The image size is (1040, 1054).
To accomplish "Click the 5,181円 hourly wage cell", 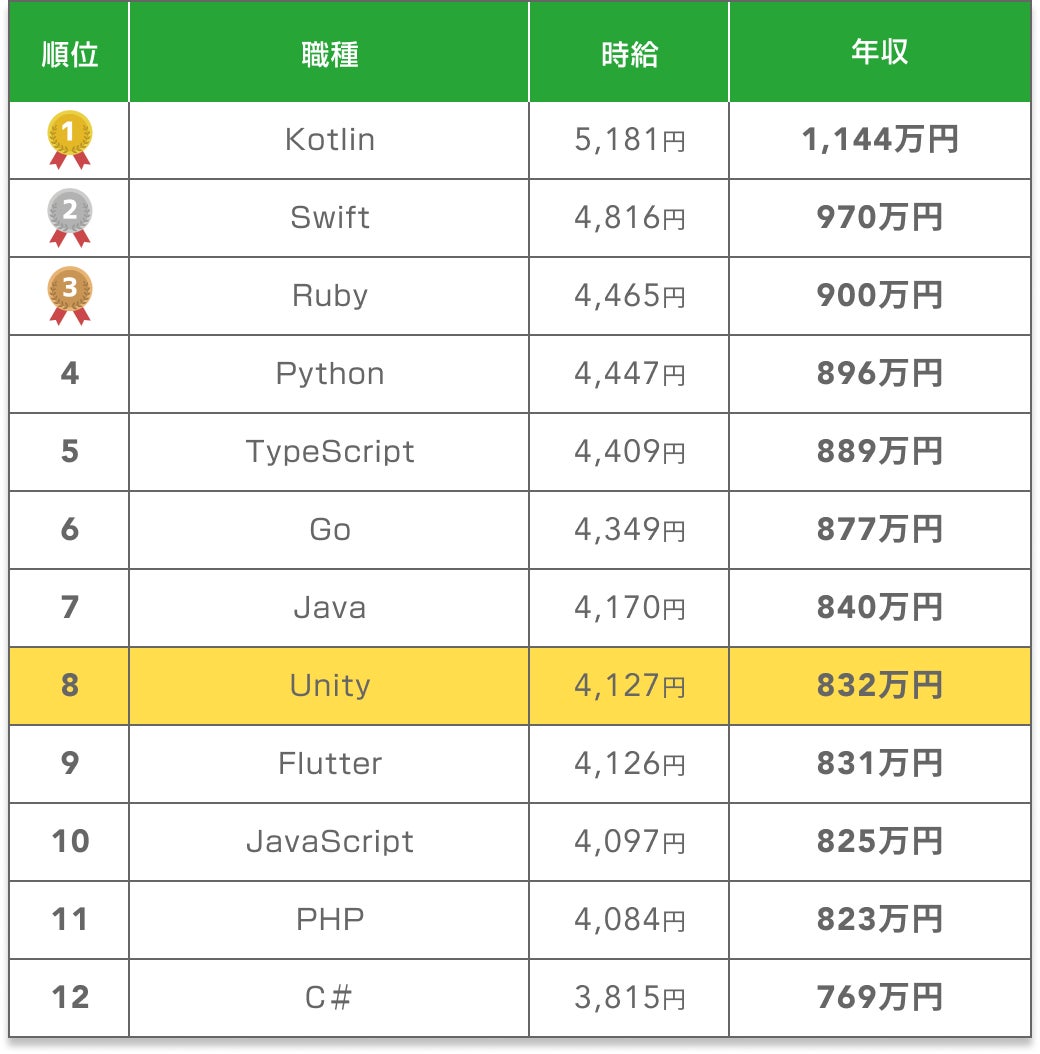I will (x=629, y=139).
